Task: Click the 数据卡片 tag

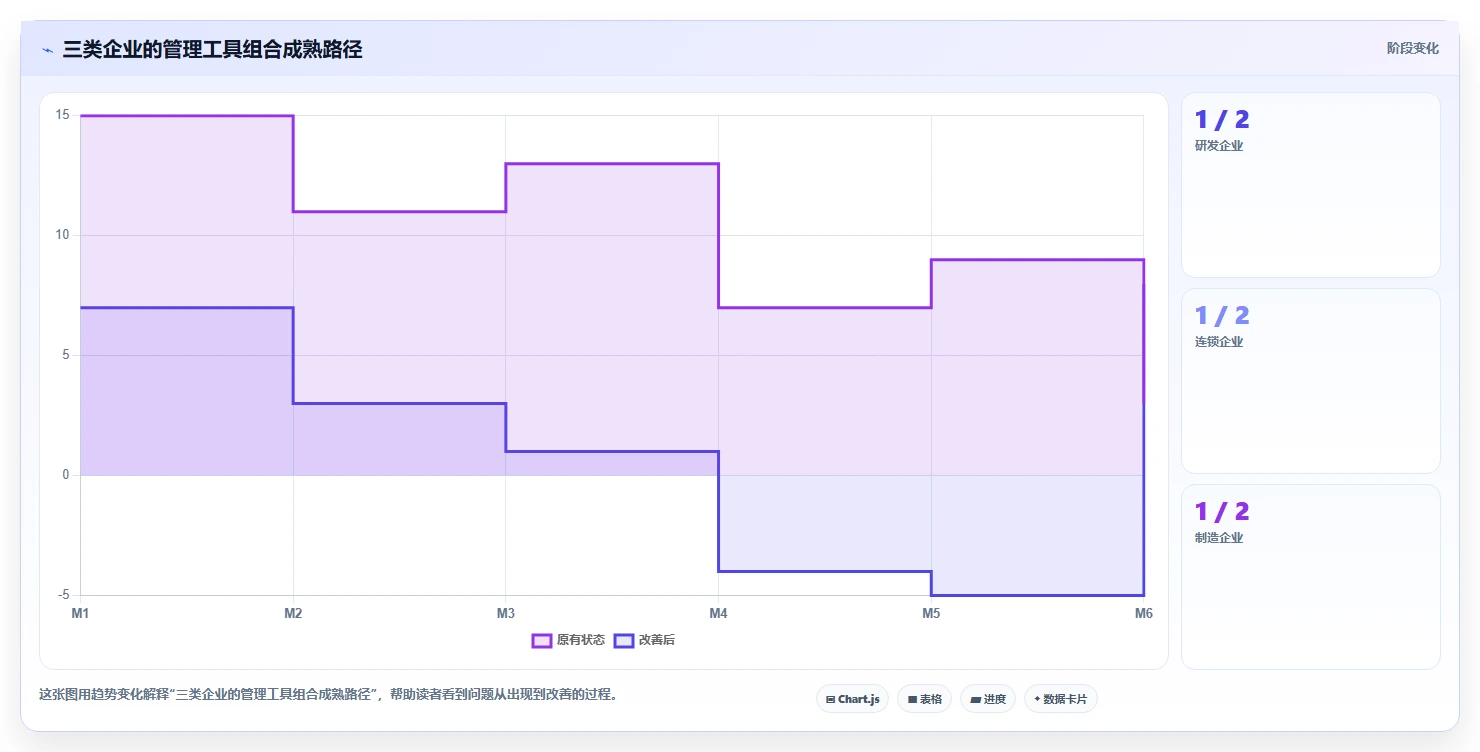Action: (1060, 699)
